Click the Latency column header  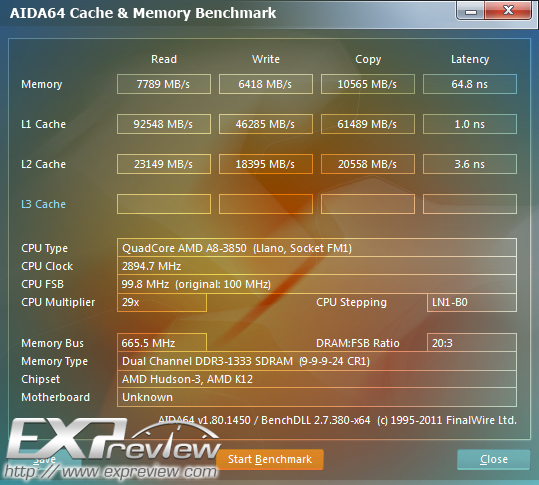470,59
